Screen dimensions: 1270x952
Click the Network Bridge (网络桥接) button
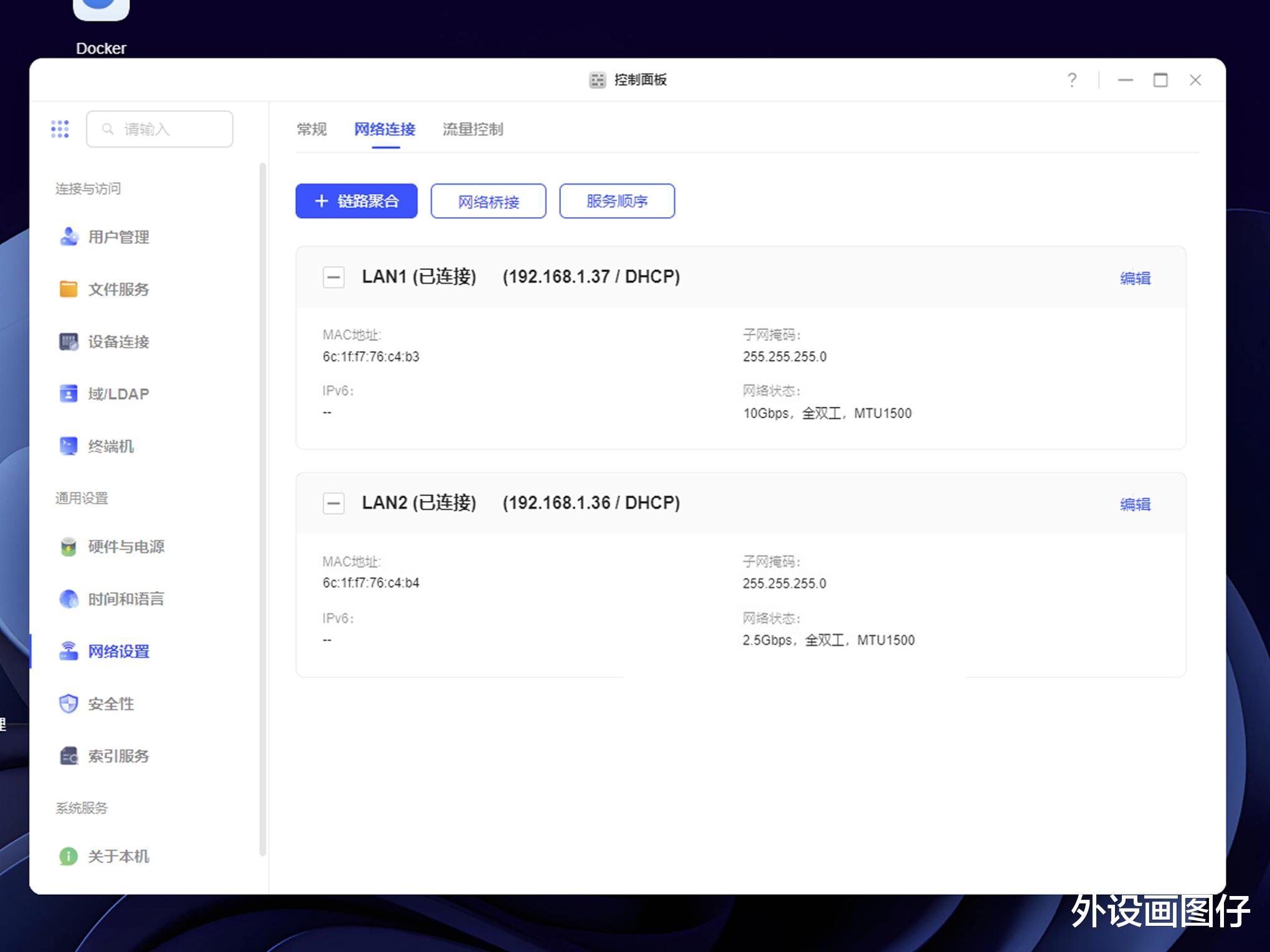pos(488,202)
